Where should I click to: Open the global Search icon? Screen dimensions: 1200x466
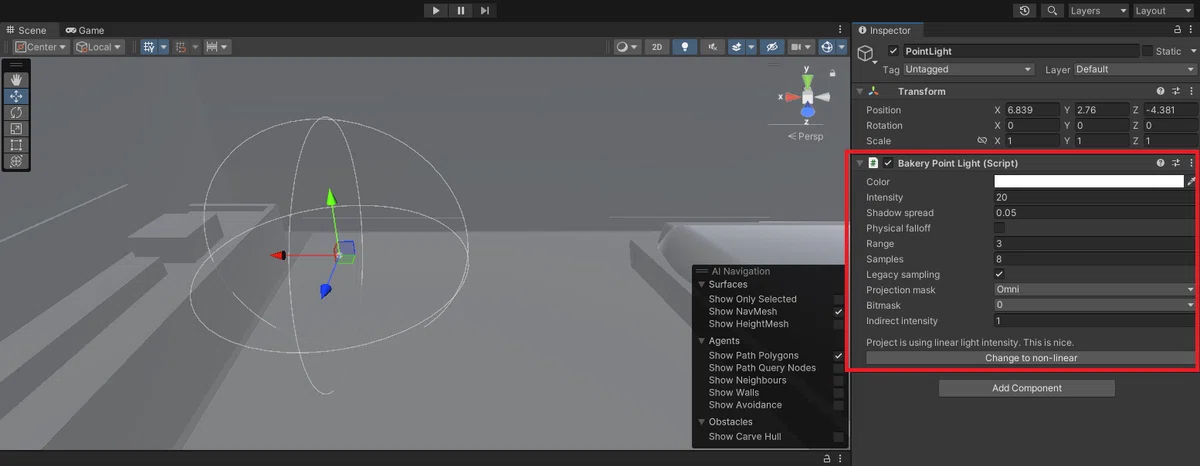[1052, 10]
